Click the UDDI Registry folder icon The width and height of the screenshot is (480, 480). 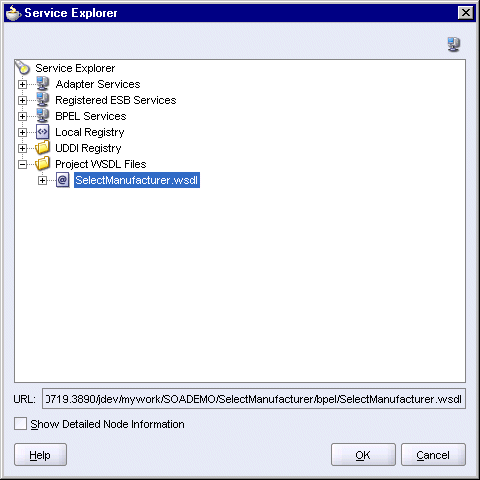click(x=43, y=148)
